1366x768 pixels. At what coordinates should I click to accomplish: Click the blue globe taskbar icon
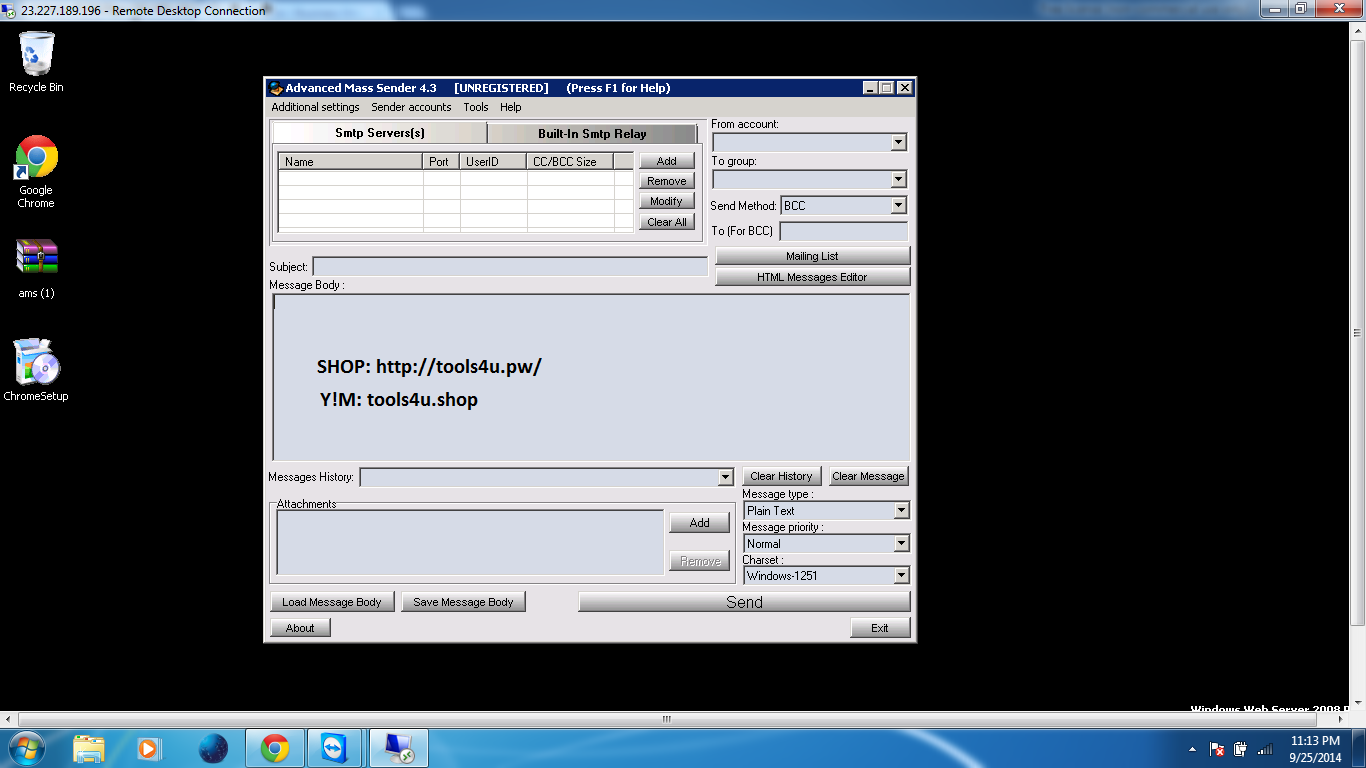213,748
